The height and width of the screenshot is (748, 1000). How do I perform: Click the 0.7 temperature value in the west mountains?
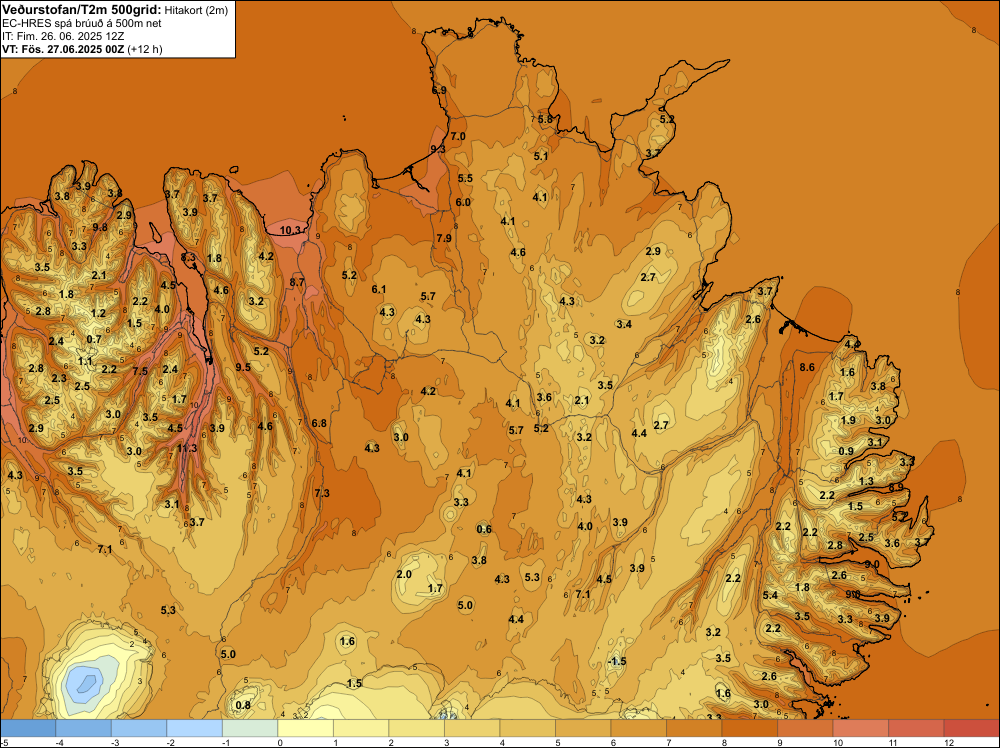pos(94,339)
